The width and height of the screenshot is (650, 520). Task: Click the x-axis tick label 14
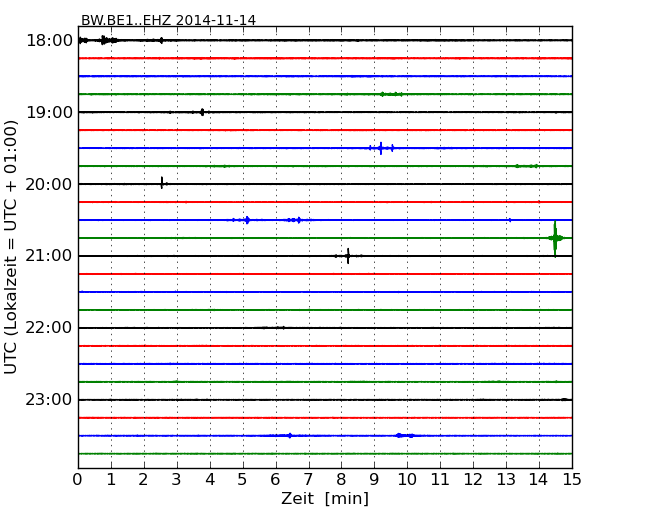[x=538, y=479]
